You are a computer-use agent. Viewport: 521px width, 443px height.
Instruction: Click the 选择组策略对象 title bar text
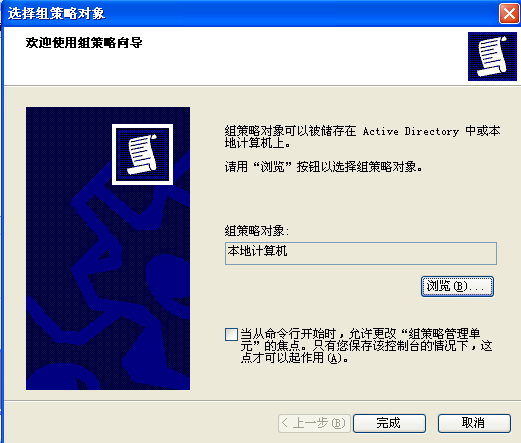pos(56,14)
